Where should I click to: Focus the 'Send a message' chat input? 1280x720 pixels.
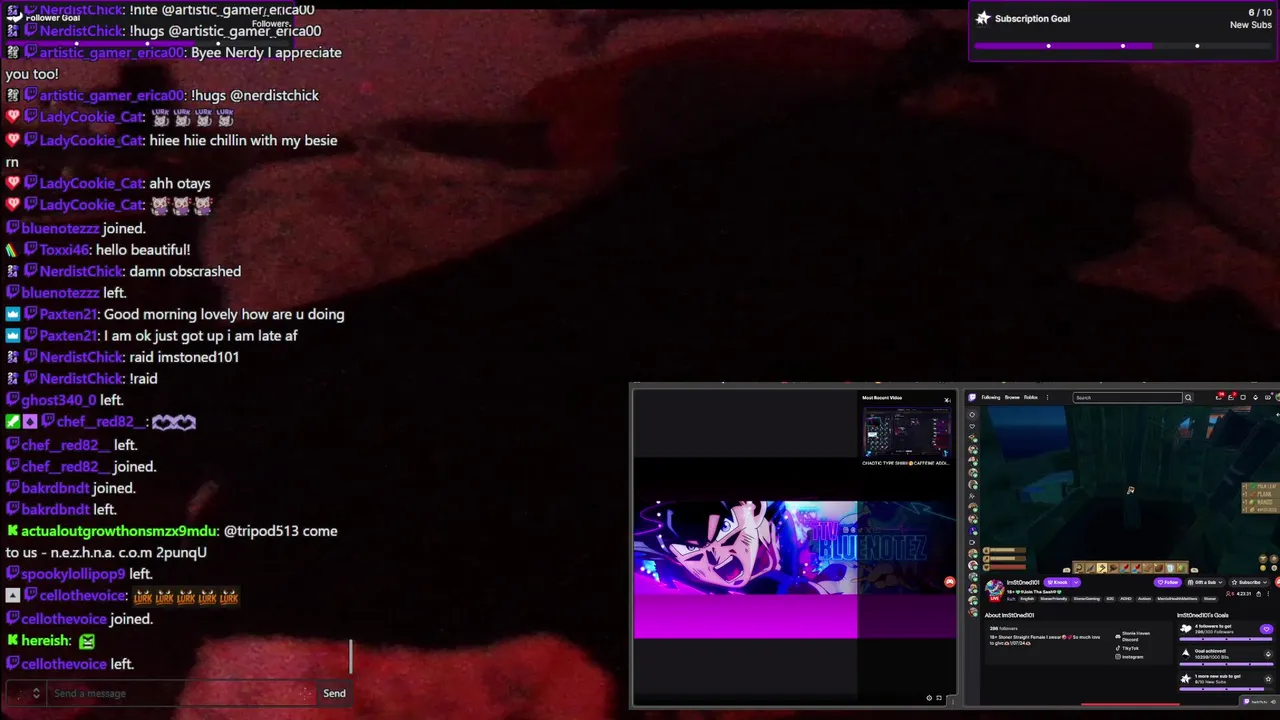click(180, 693)
